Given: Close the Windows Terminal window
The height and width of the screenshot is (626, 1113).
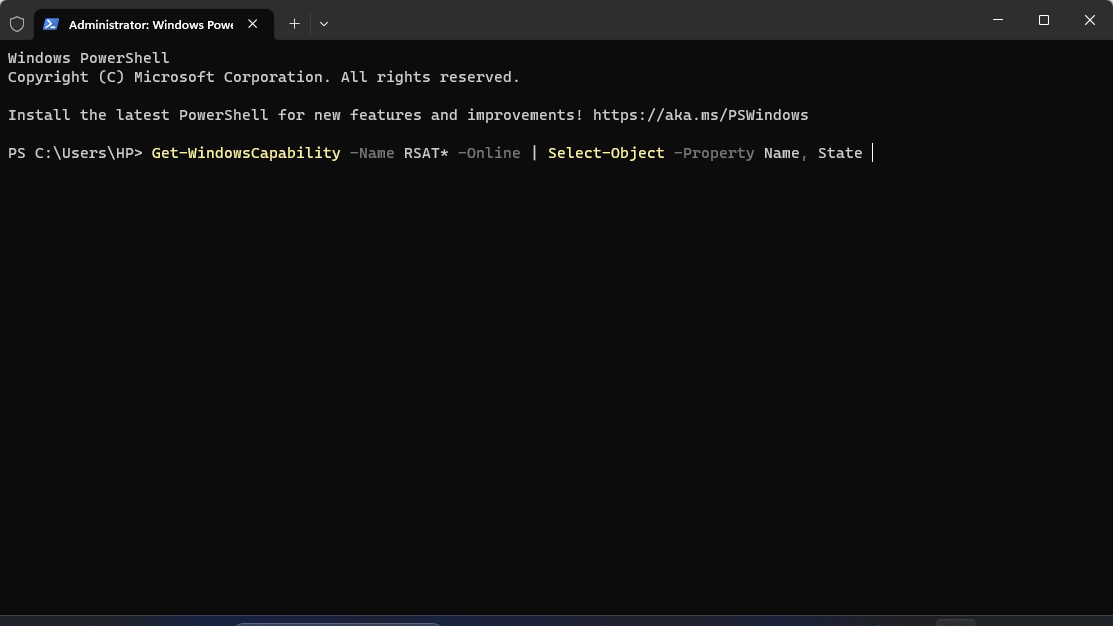Looking at the screenshot, I should [x=1090, y=20].
